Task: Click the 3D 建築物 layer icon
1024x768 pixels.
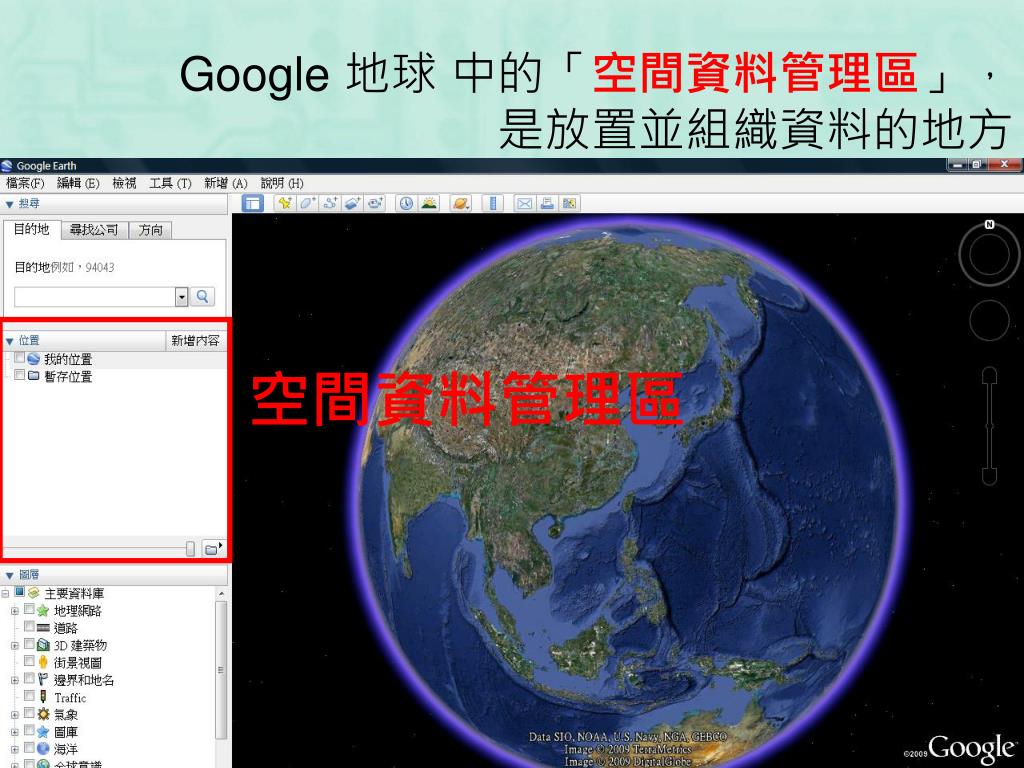Action: (43, 645)
